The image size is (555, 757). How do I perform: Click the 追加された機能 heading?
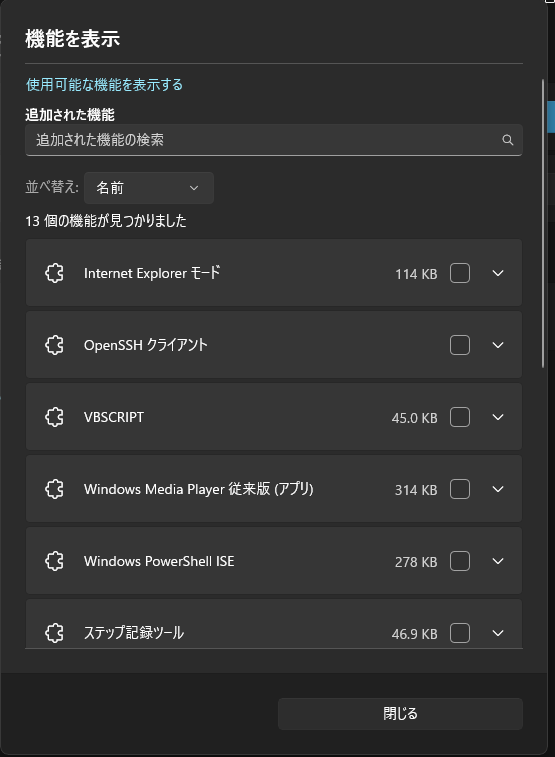[70, 114]
